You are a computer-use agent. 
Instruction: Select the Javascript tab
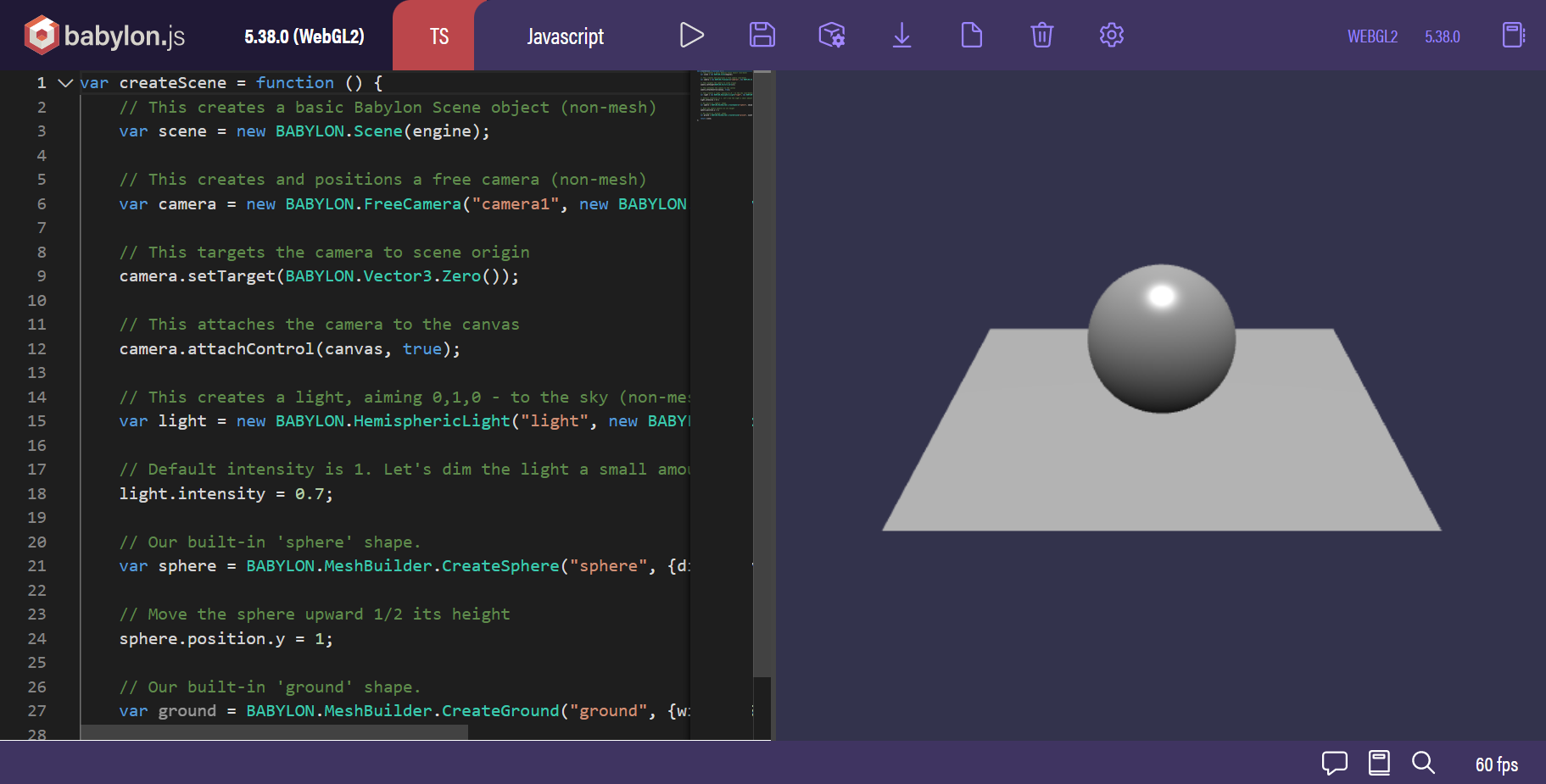coord(566,35)
